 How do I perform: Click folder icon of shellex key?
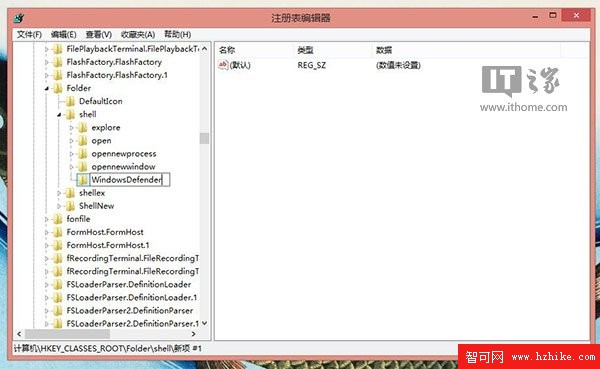70,193
